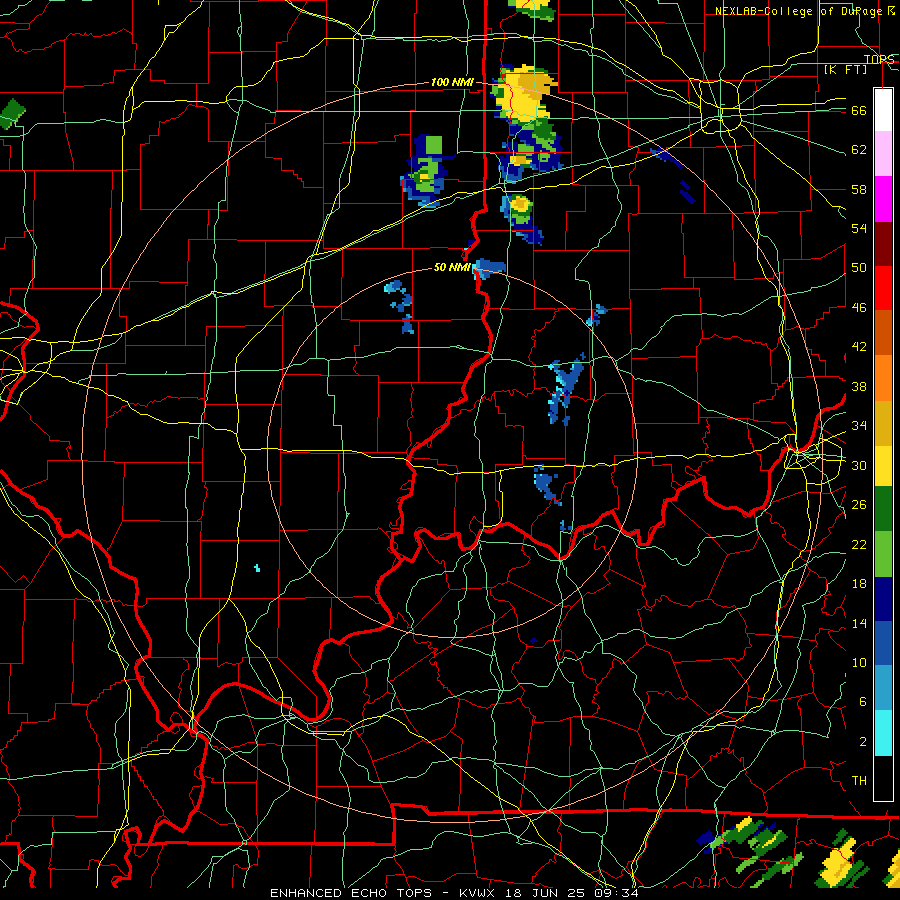Screen dimensions: 900x900
Task: Select the 18 value on the legend
Action: tap(859, 584)
